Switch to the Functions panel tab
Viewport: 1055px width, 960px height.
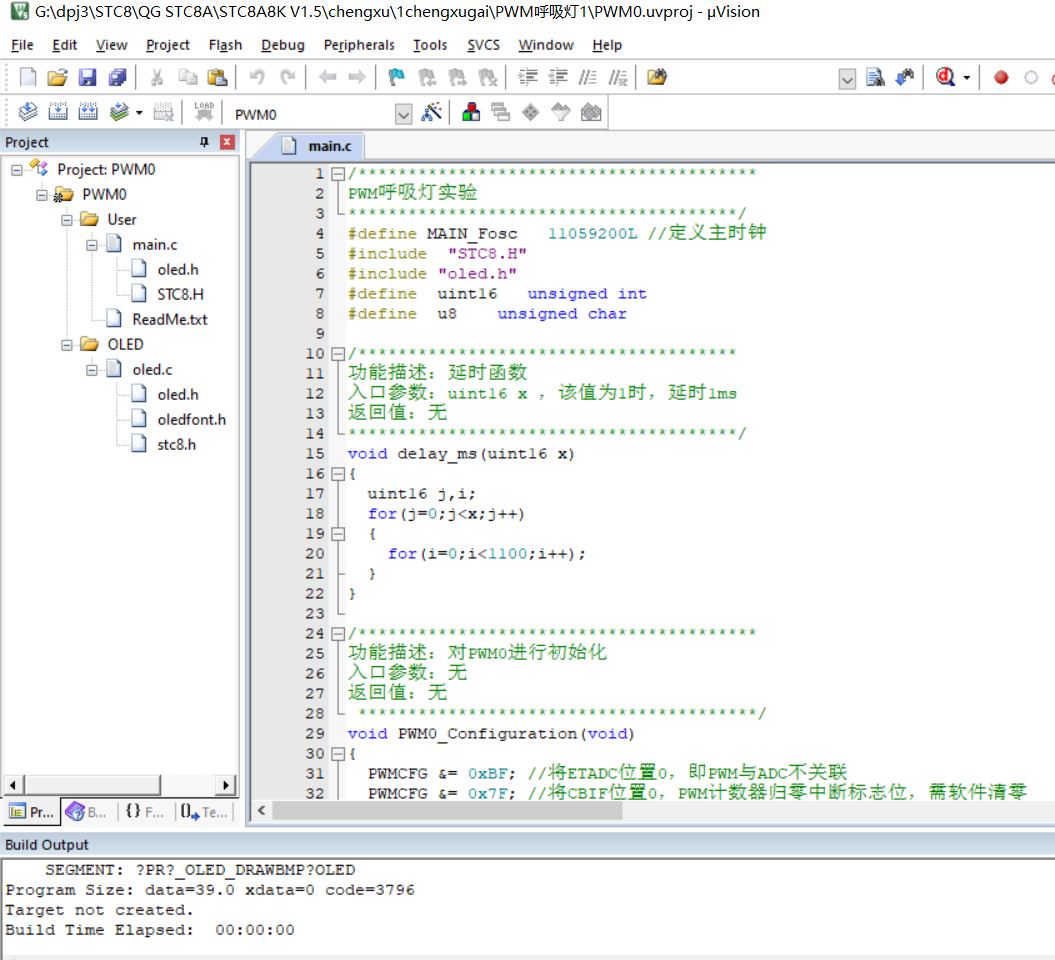click(x=145, y=812)
